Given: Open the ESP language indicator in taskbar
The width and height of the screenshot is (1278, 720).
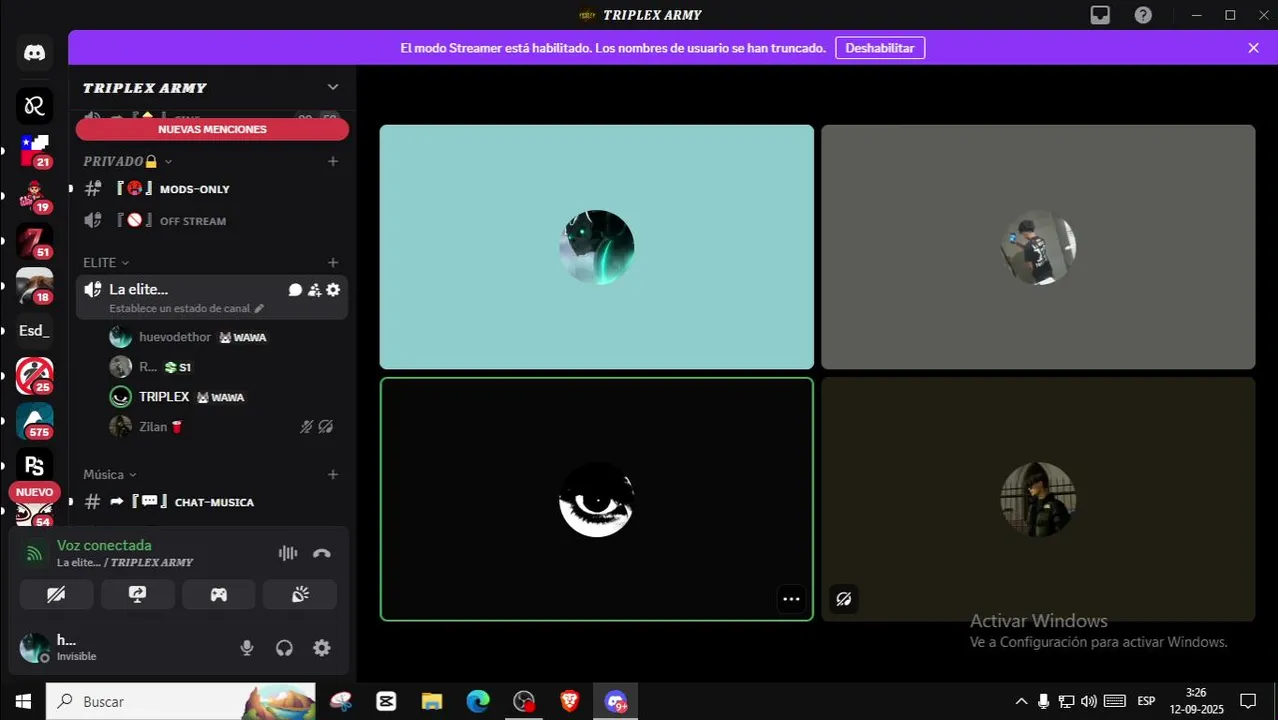Looking at the screenshot, I should [1146, 701].
